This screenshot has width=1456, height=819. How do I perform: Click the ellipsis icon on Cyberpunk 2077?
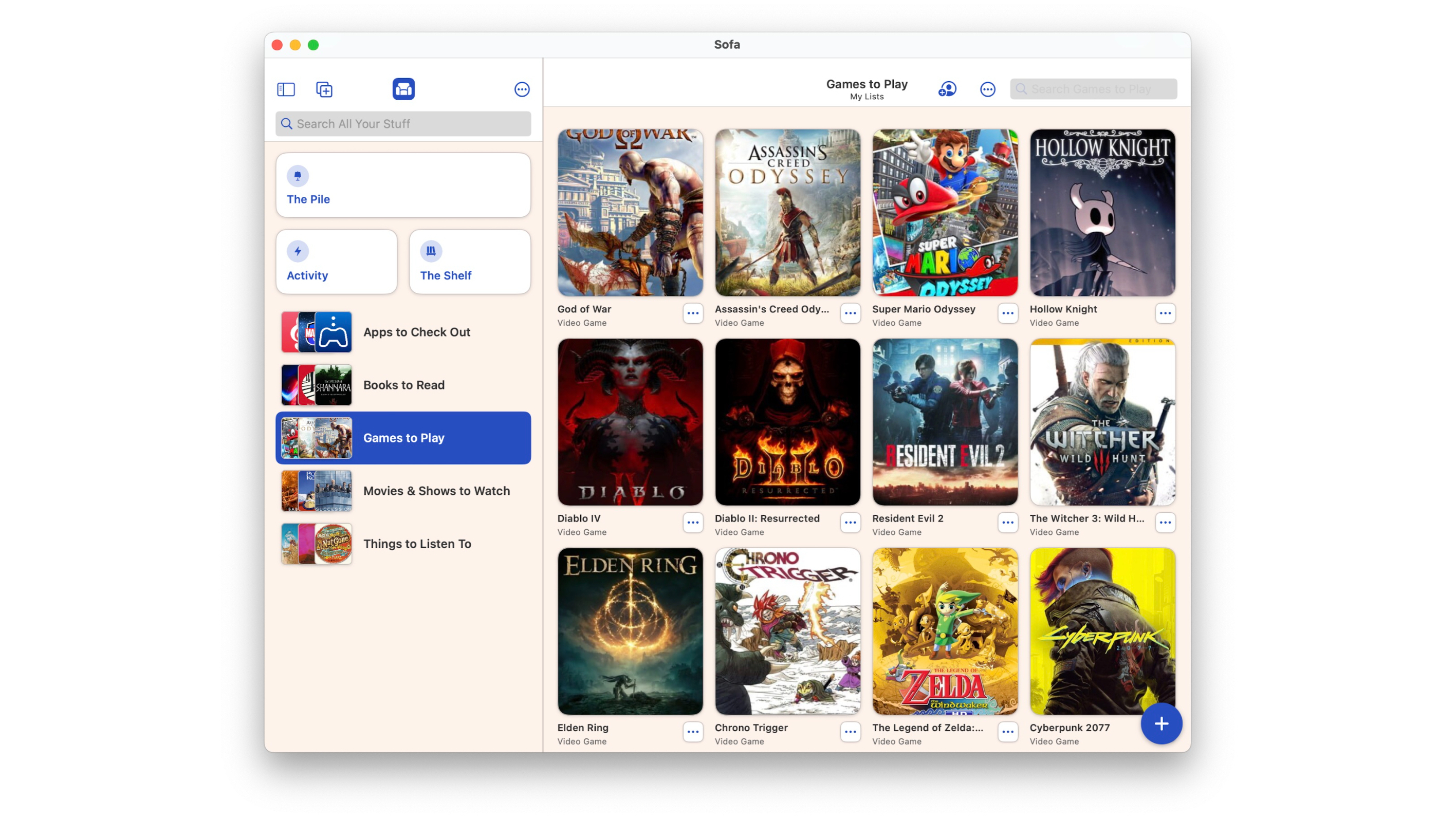(x=1166, y=731)
